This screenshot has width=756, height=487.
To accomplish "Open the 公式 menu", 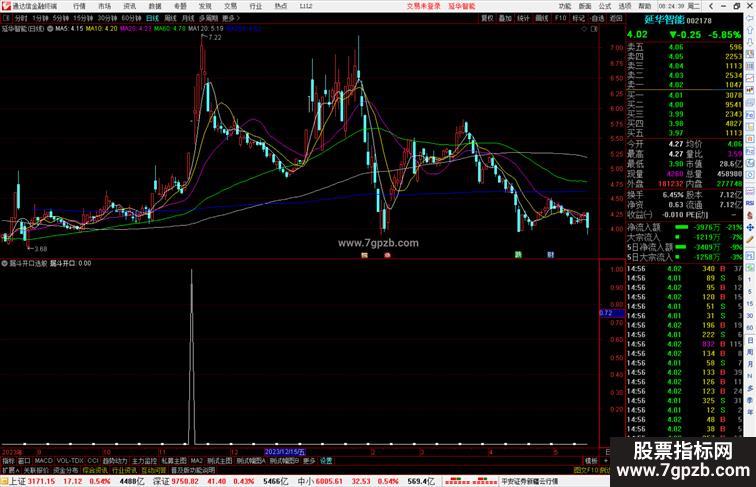I will click(605, 6).
